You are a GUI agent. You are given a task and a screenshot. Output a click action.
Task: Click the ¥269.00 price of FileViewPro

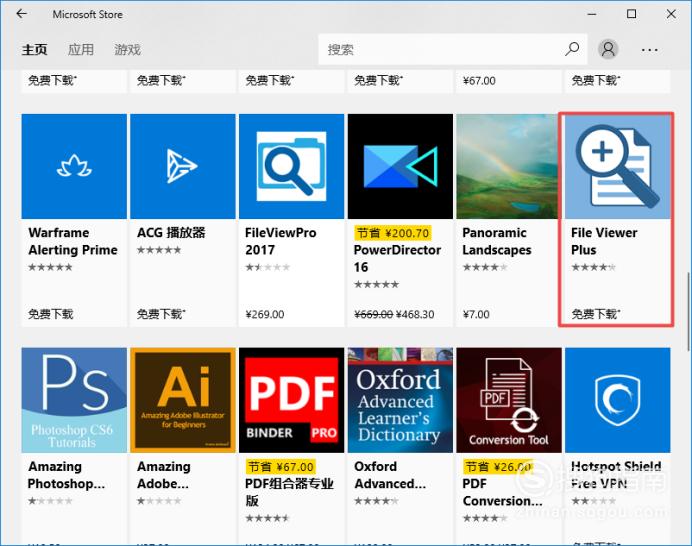pyautogui.click(x=265, y=314)
